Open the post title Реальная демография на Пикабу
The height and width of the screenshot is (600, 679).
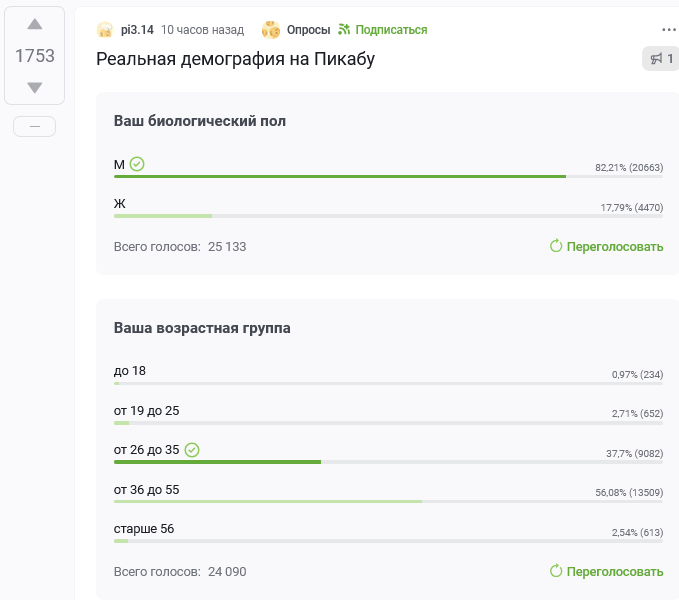click(235, 59)
